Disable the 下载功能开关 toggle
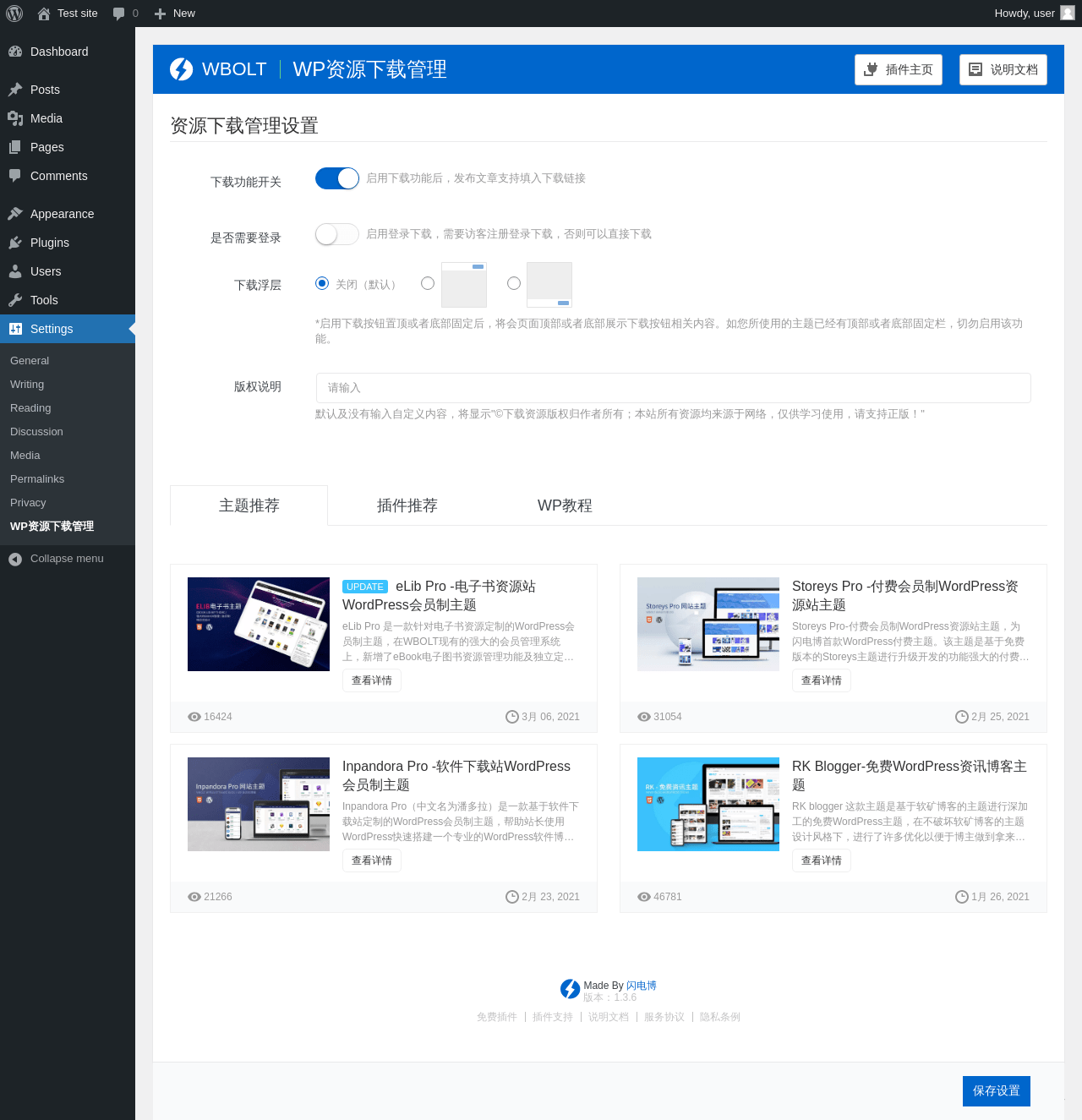 click(337, 178)
